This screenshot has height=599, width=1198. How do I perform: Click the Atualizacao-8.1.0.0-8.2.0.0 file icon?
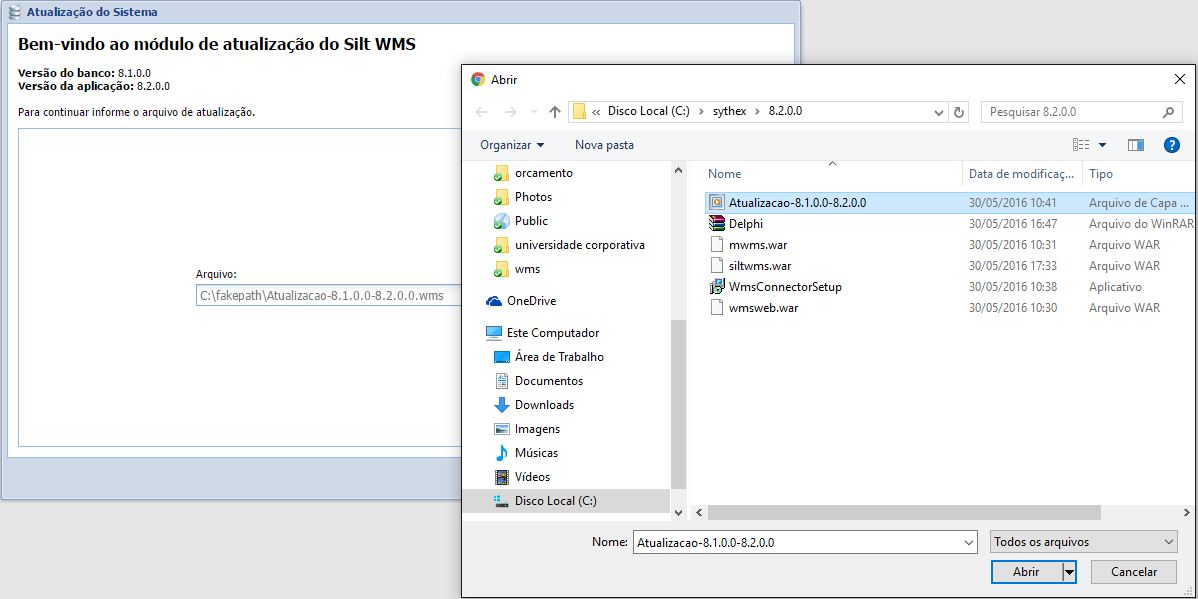pyautogui.click(x=716, y=202)
